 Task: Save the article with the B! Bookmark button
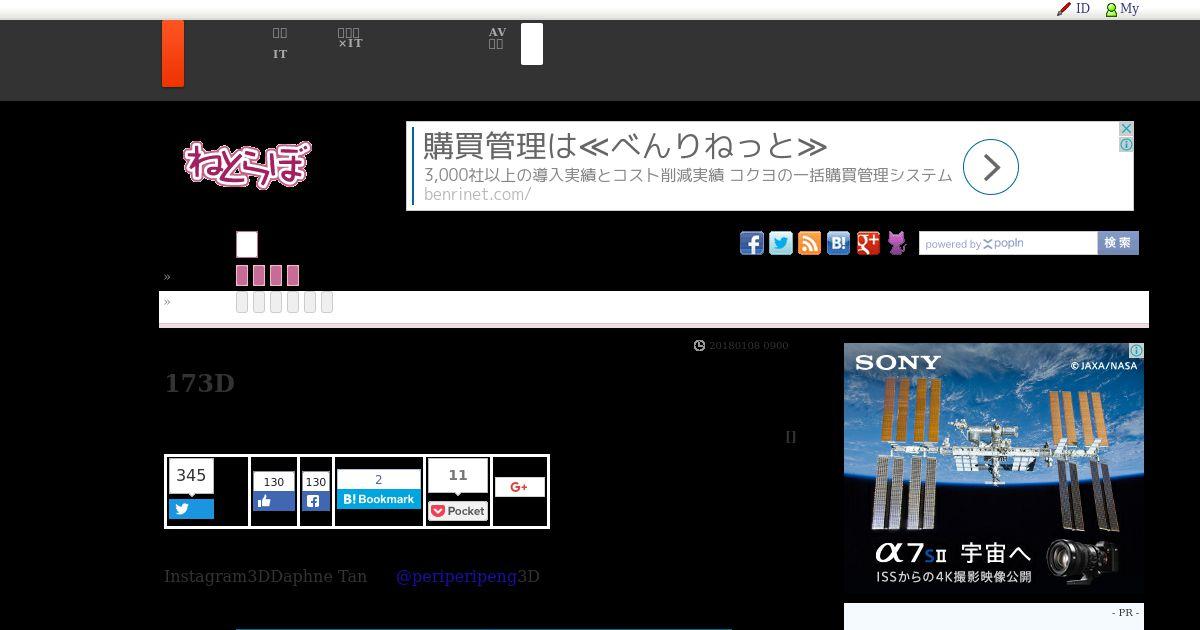click(x=379, y=499)
